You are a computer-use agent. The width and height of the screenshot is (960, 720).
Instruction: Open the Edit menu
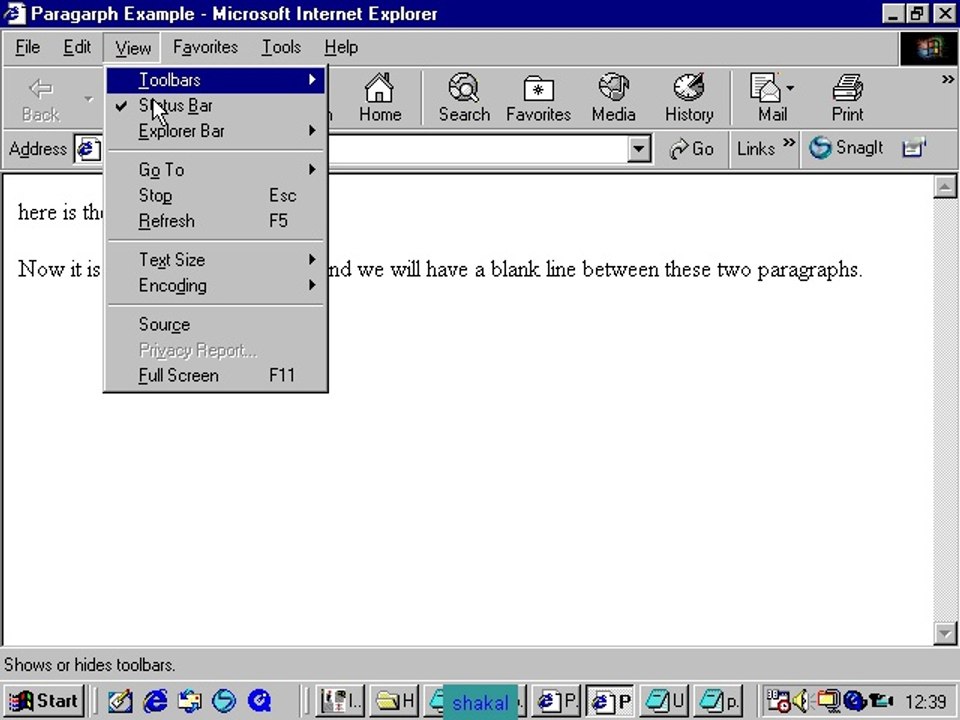pyautogui.click(x=77, y=47)
